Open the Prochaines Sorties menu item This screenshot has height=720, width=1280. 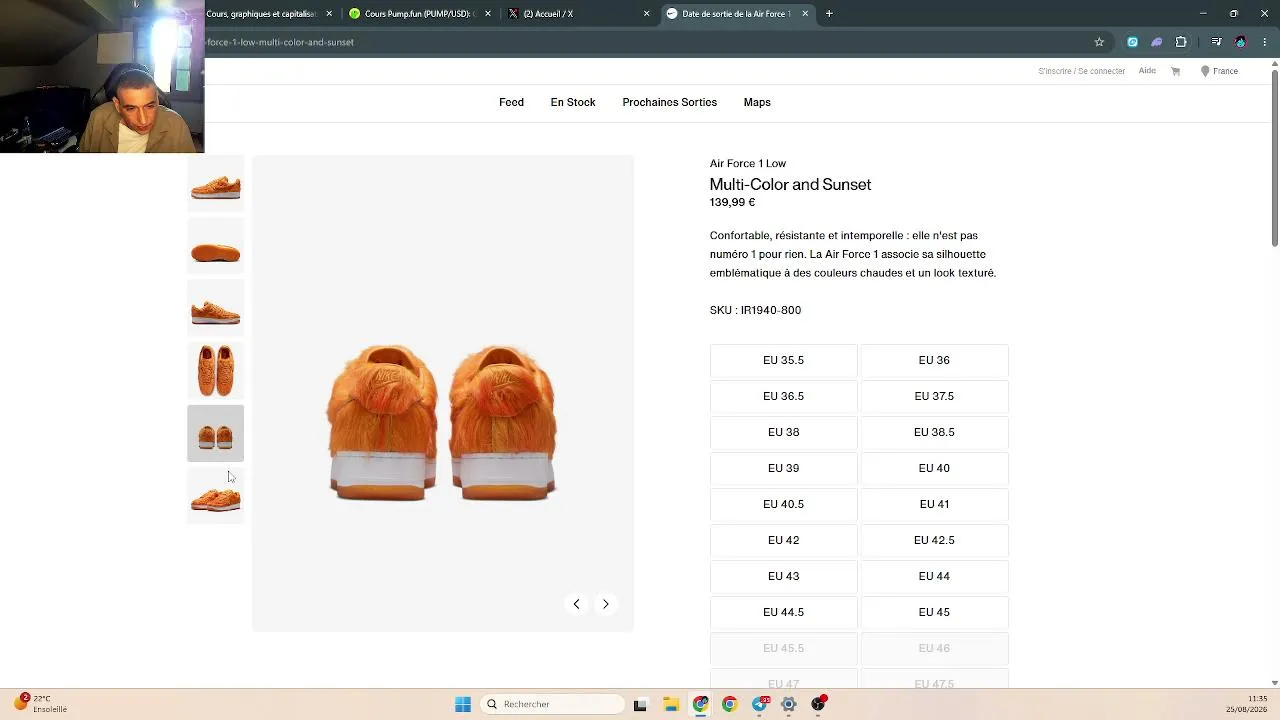669,102
